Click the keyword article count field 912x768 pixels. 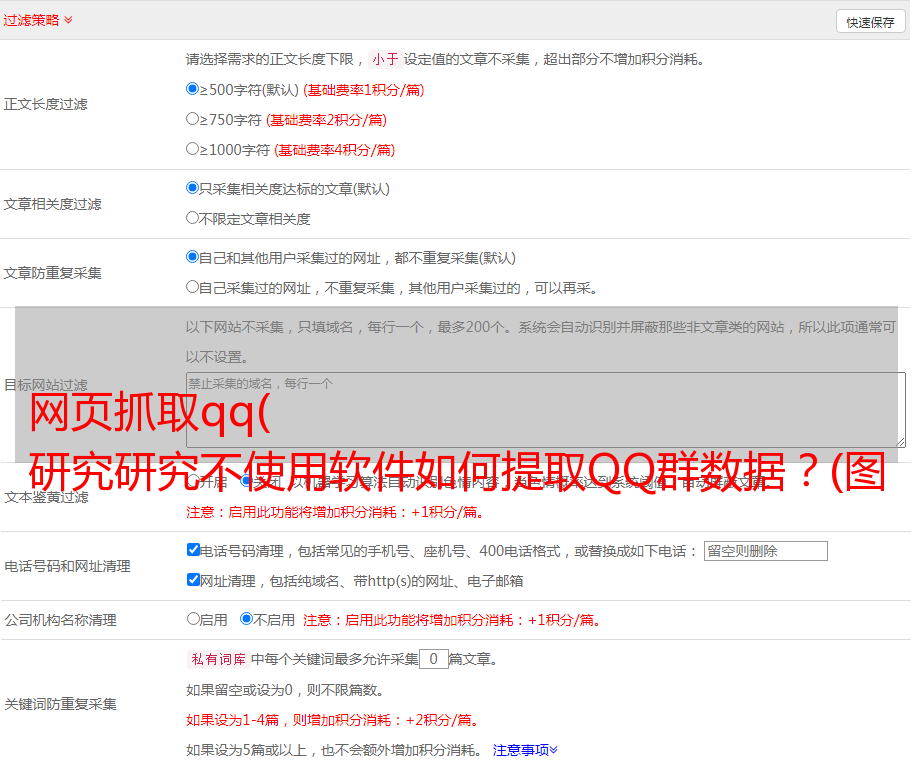433,659
